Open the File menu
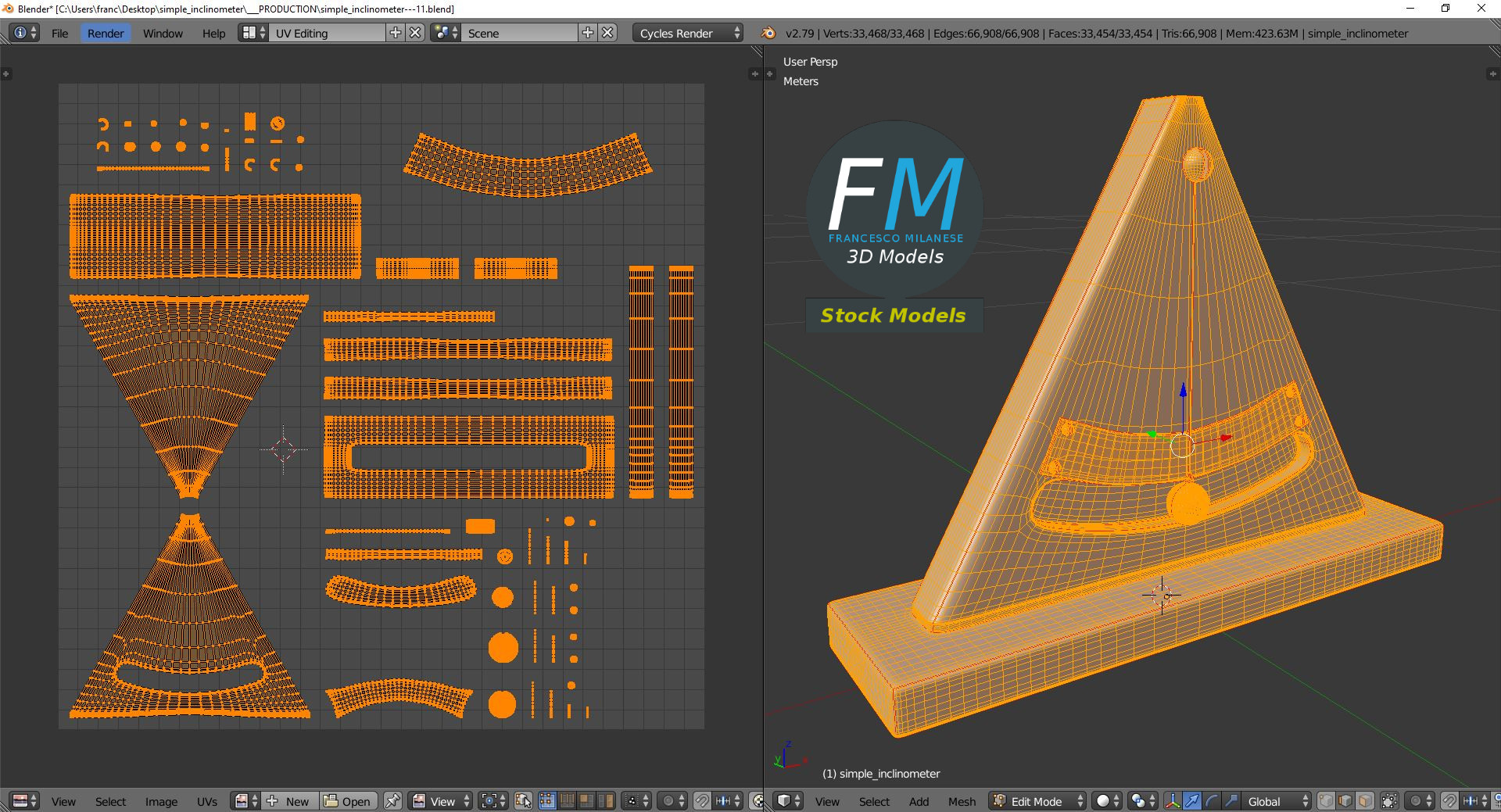1501x812 pixels. 60,33
